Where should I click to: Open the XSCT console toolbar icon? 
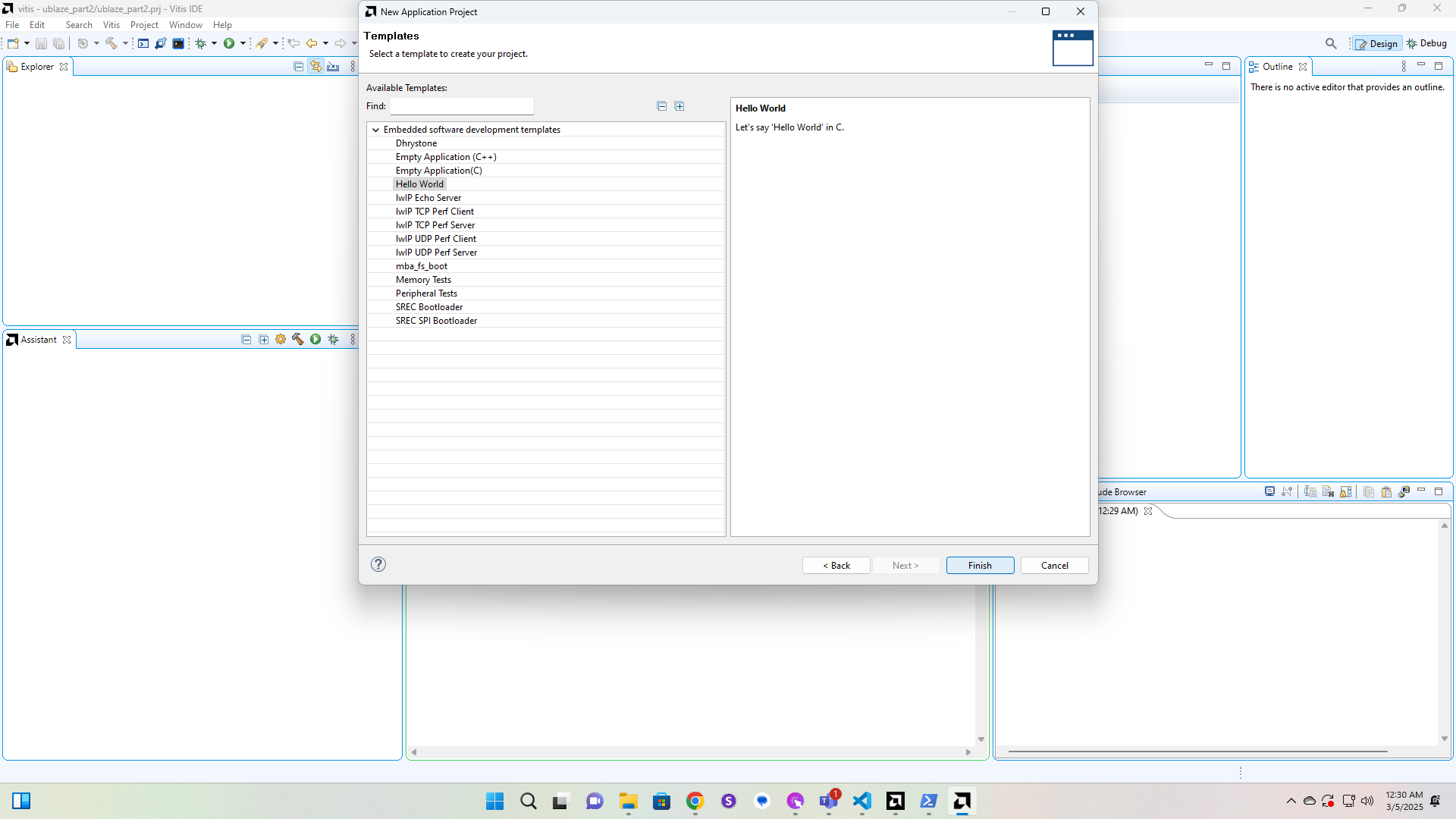click(143, 43)
